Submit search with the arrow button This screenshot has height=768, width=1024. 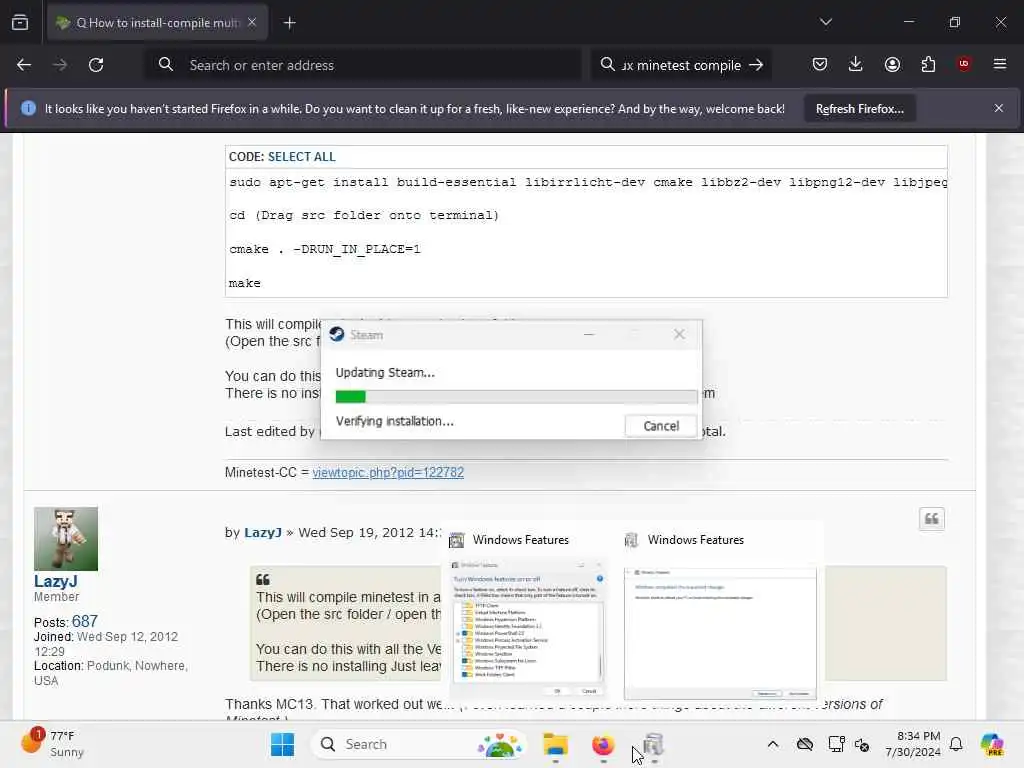click(x=756, y=65)
